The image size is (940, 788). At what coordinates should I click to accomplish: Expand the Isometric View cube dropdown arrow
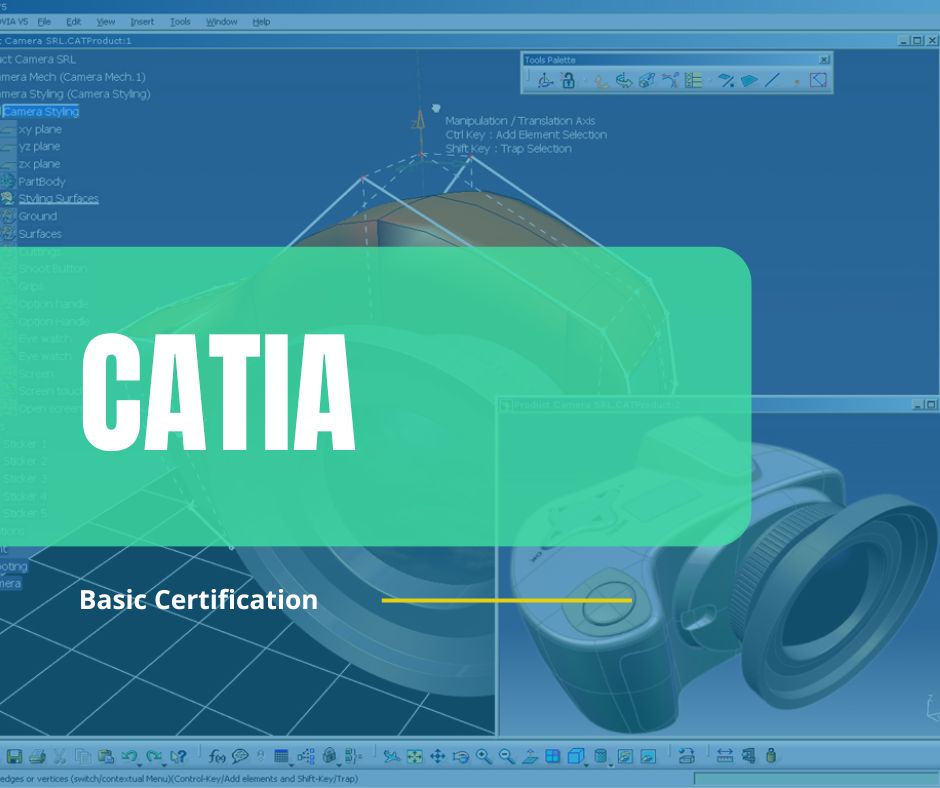pos(586,764)
